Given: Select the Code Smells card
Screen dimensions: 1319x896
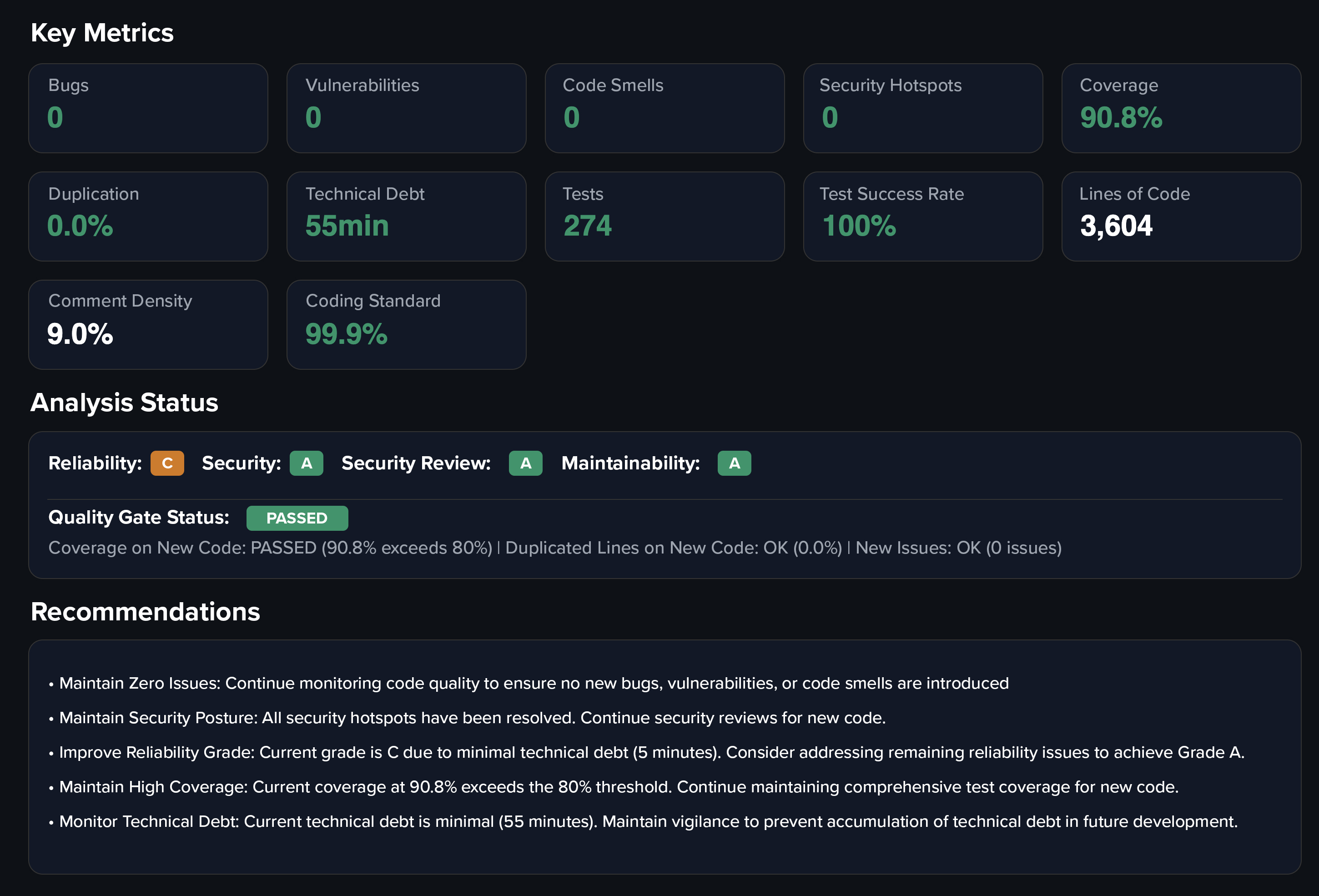Looking at the screenshot, I should (665, 108).
